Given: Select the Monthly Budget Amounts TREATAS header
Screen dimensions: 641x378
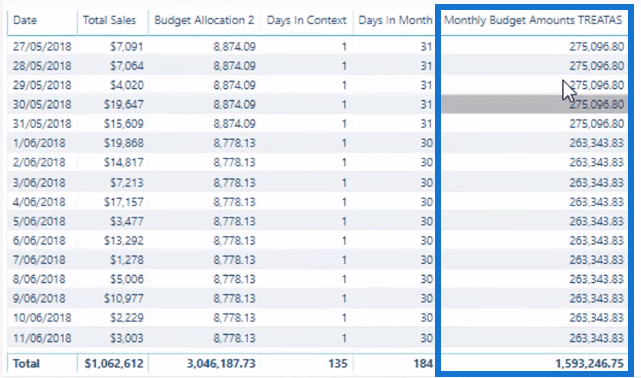Looking at the screenshot, I should (533, 20).
